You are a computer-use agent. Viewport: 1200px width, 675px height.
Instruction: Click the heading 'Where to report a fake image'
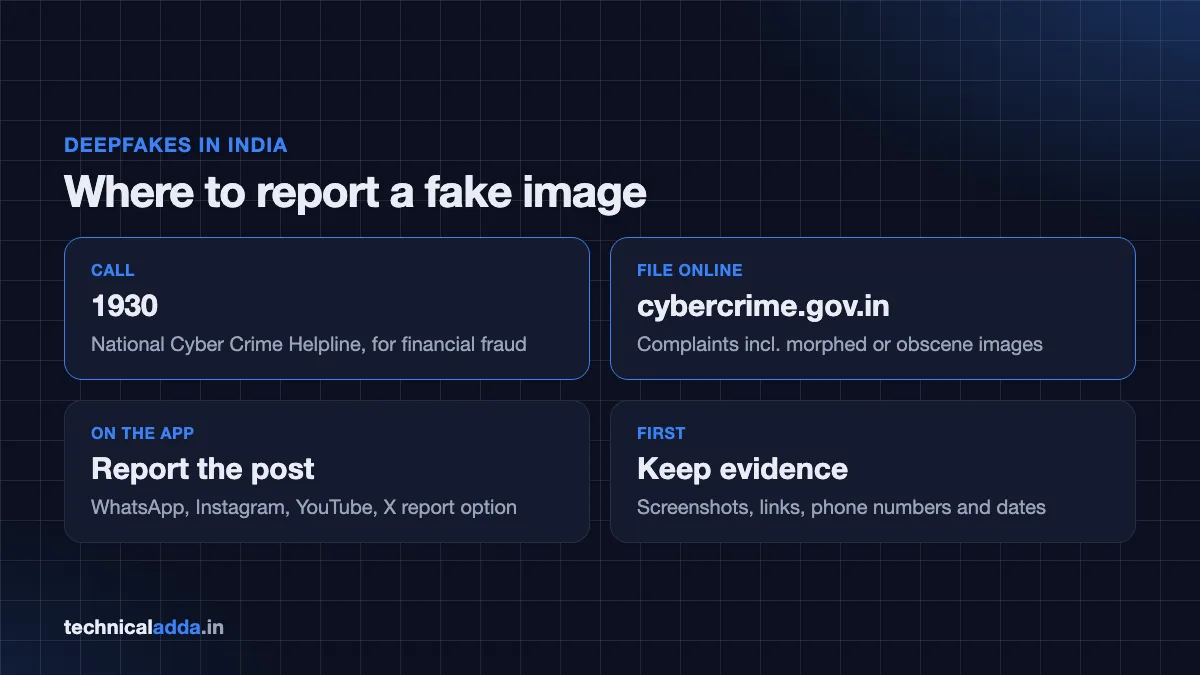[x=355, y=192]
